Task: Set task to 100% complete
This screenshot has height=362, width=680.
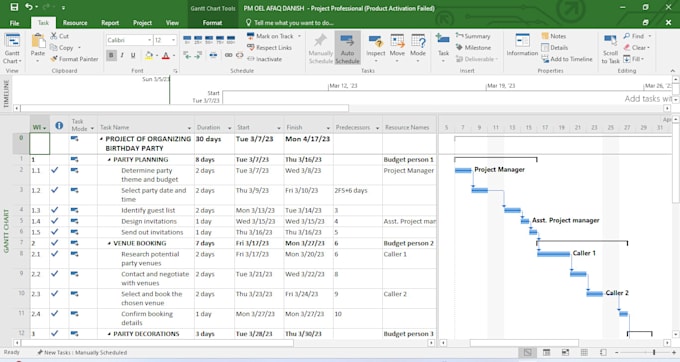Action: point(231,39)
